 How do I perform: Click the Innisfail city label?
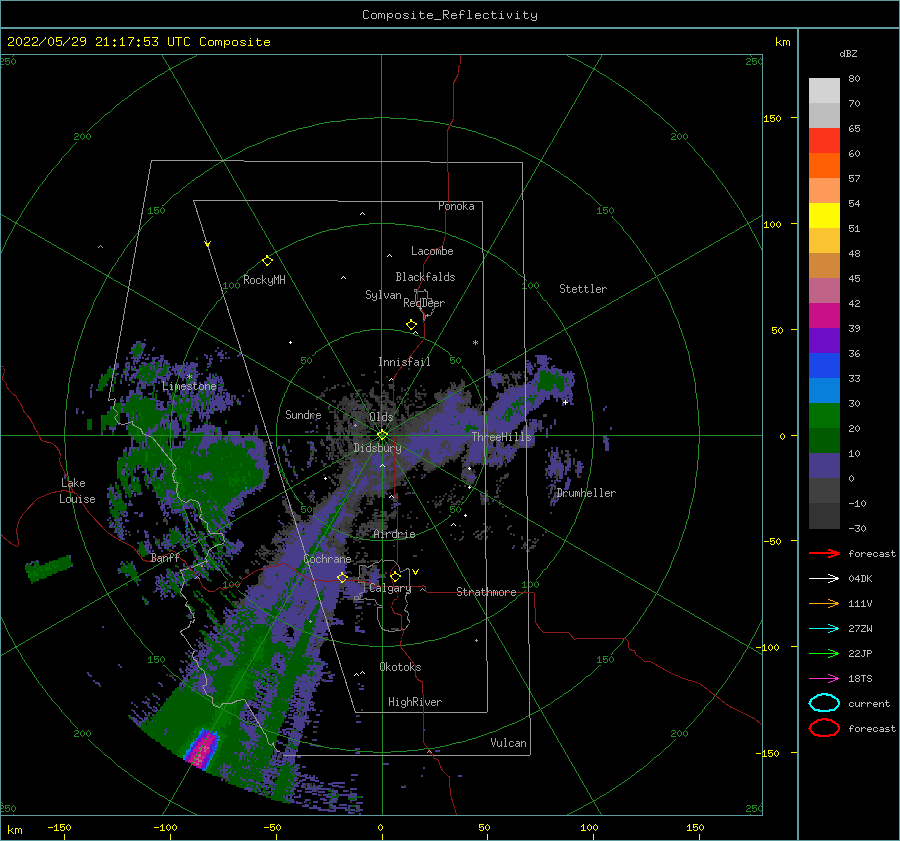coord(404,362)
